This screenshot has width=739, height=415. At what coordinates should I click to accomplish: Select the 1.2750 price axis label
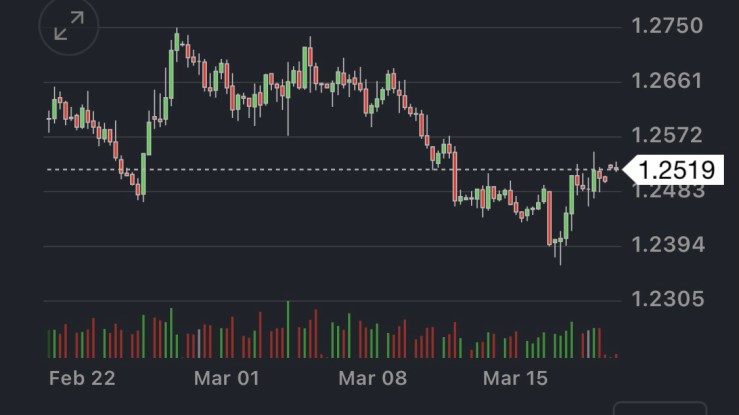(667, 26)
